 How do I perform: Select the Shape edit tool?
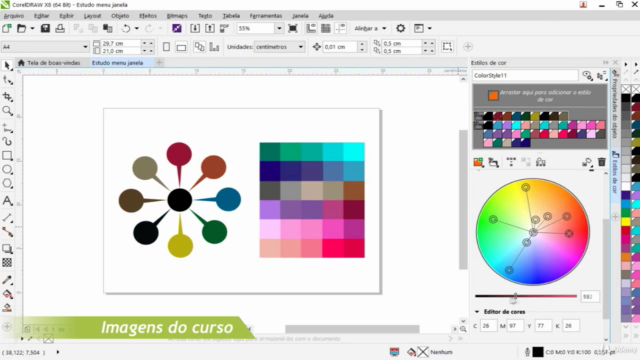pos(7,80)
